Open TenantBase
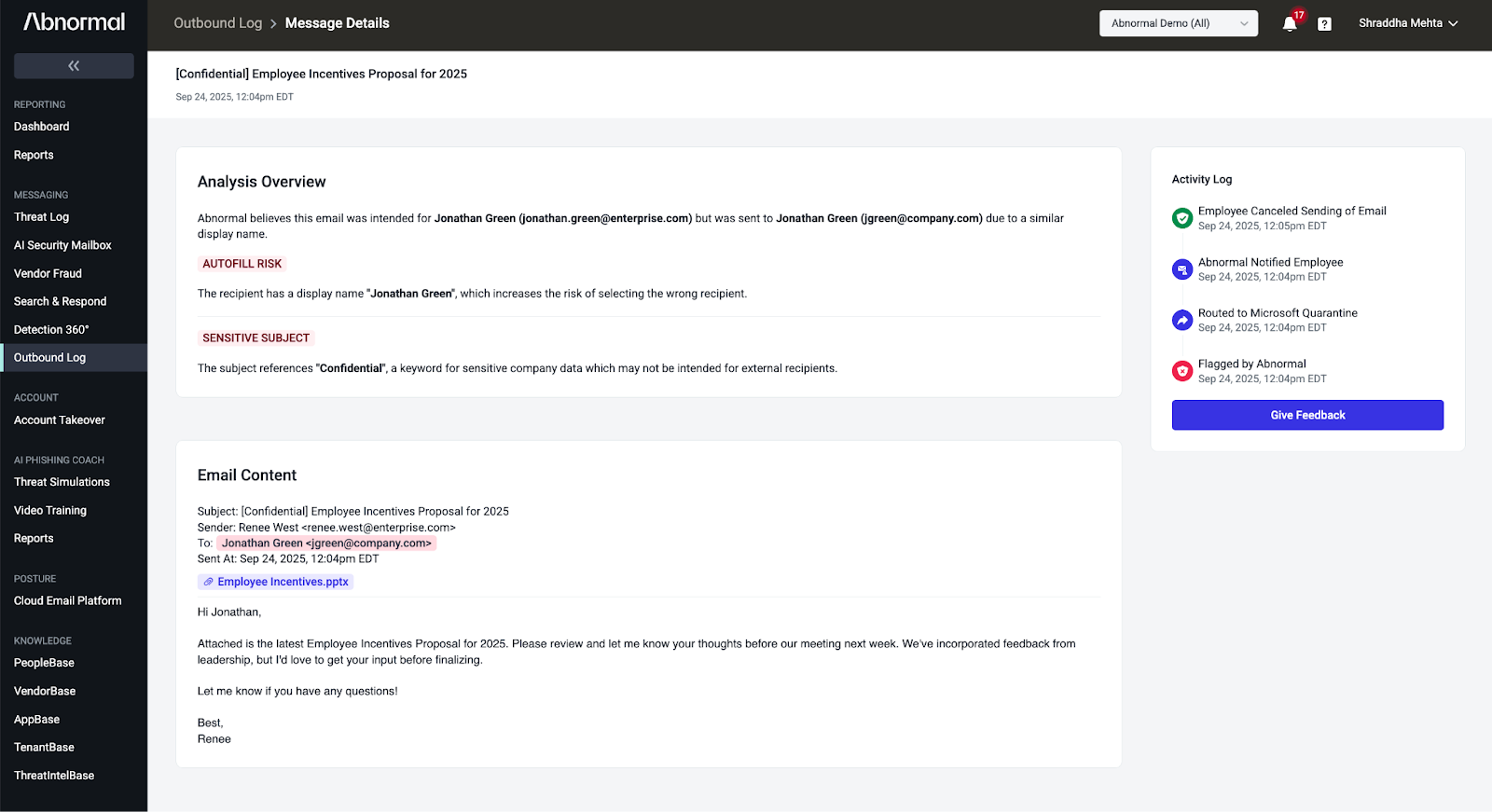Screen dimensions: 1492x812 (44, 748)
